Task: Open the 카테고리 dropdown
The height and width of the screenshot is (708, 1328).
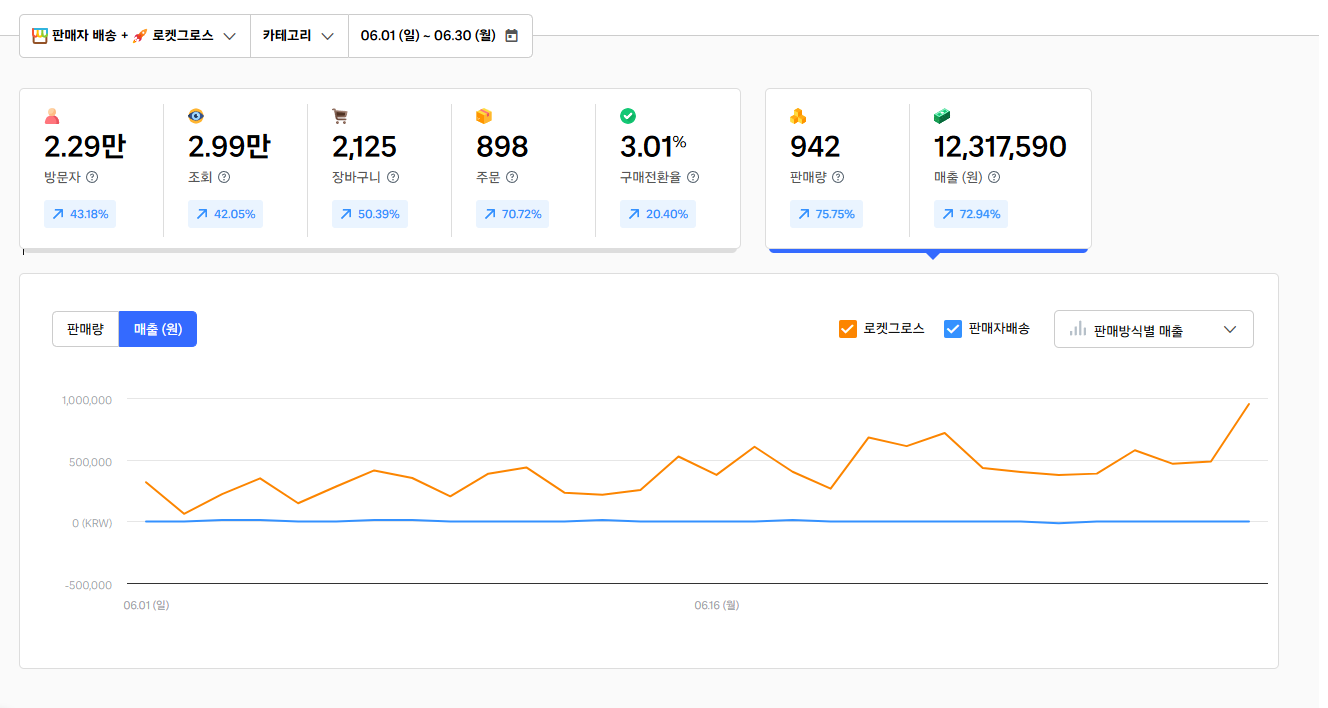Action: point(298,36)
